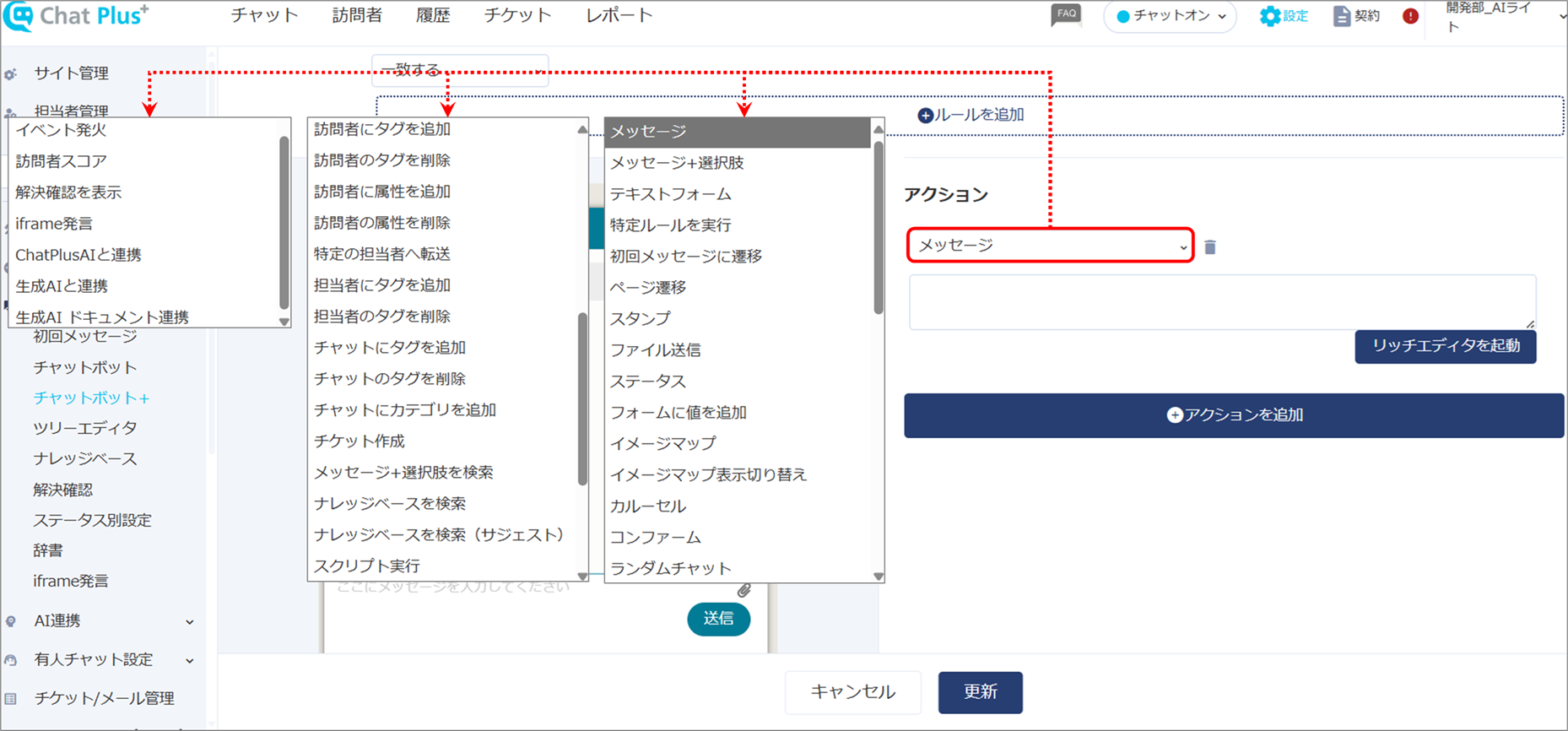
Task: Open the レポート top menu
Action: (619, 15)
